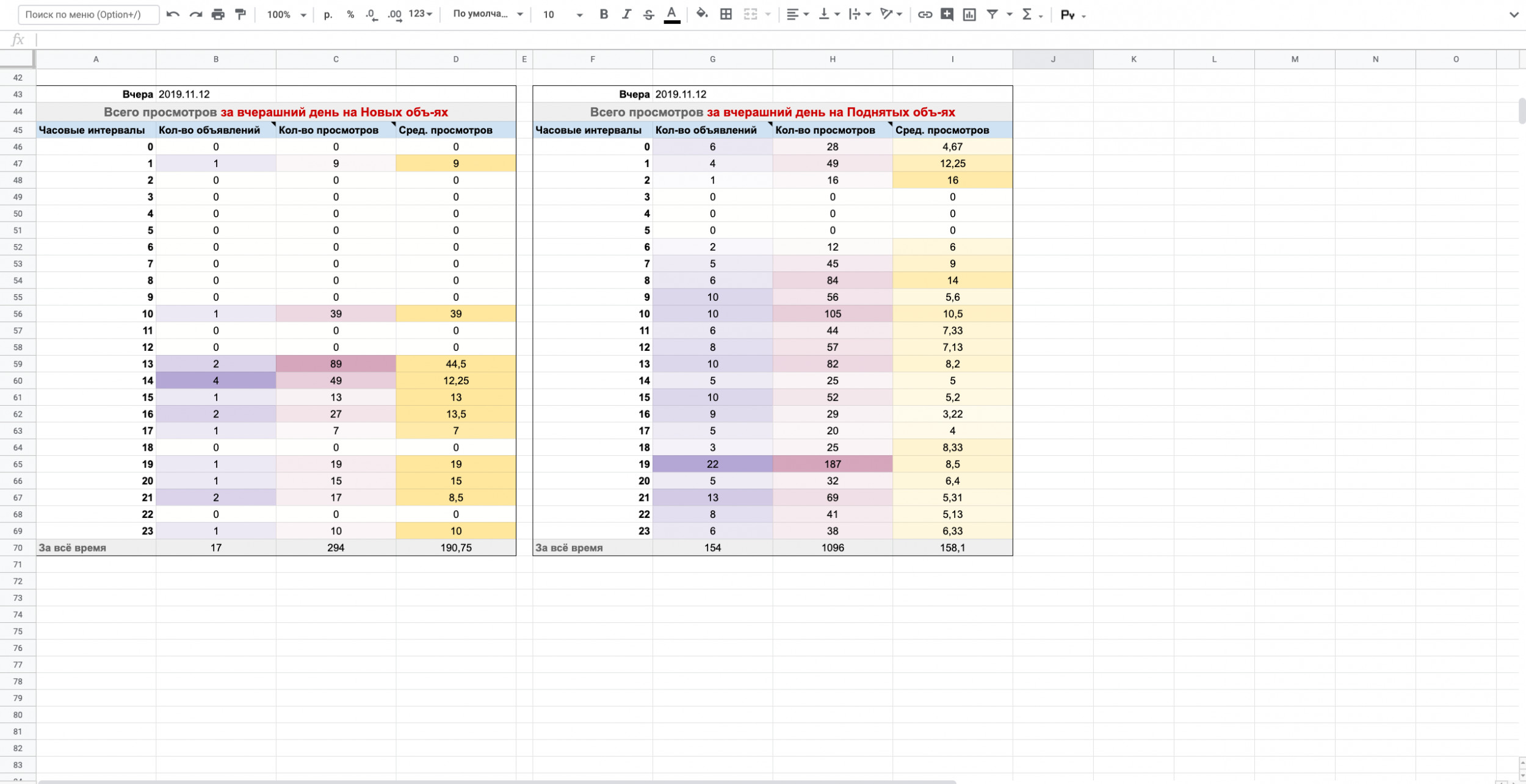This screenshot has width=1526, height=784.
Task: Click the menu search field
Action: click(89, 14)
